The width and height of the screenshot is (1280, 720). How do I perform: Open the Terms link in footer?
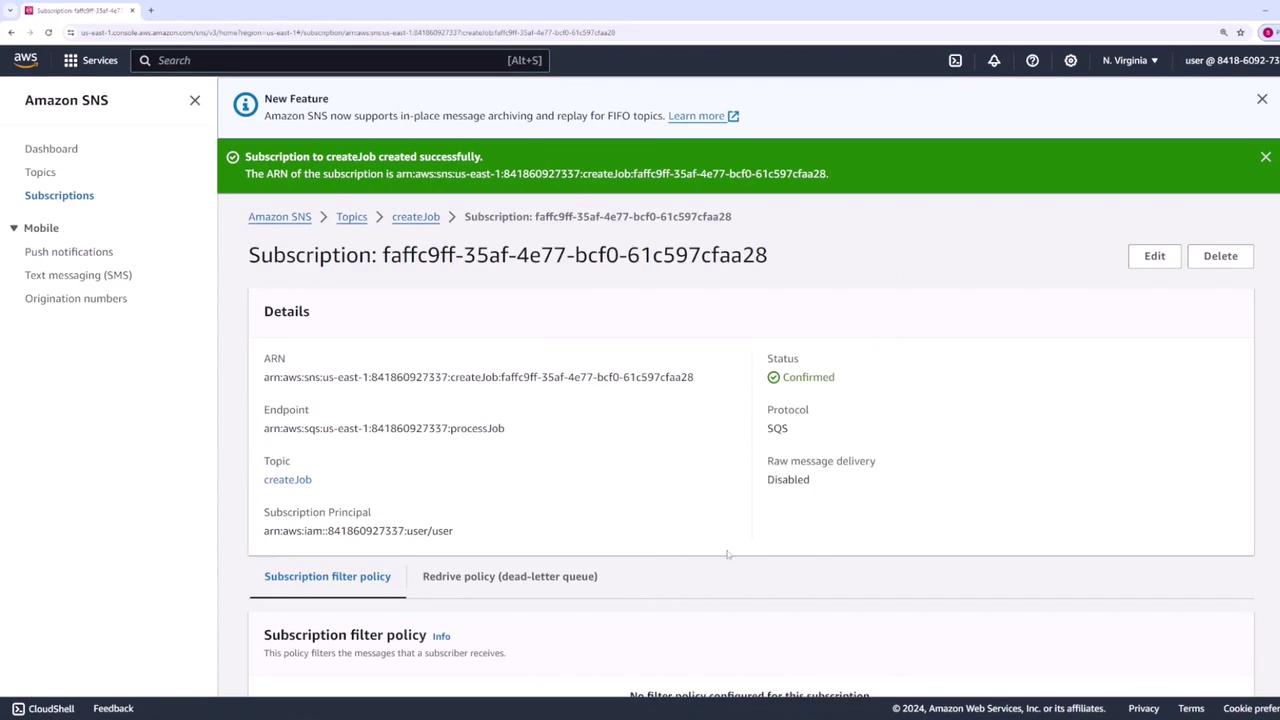click(x=1191, y=709)
